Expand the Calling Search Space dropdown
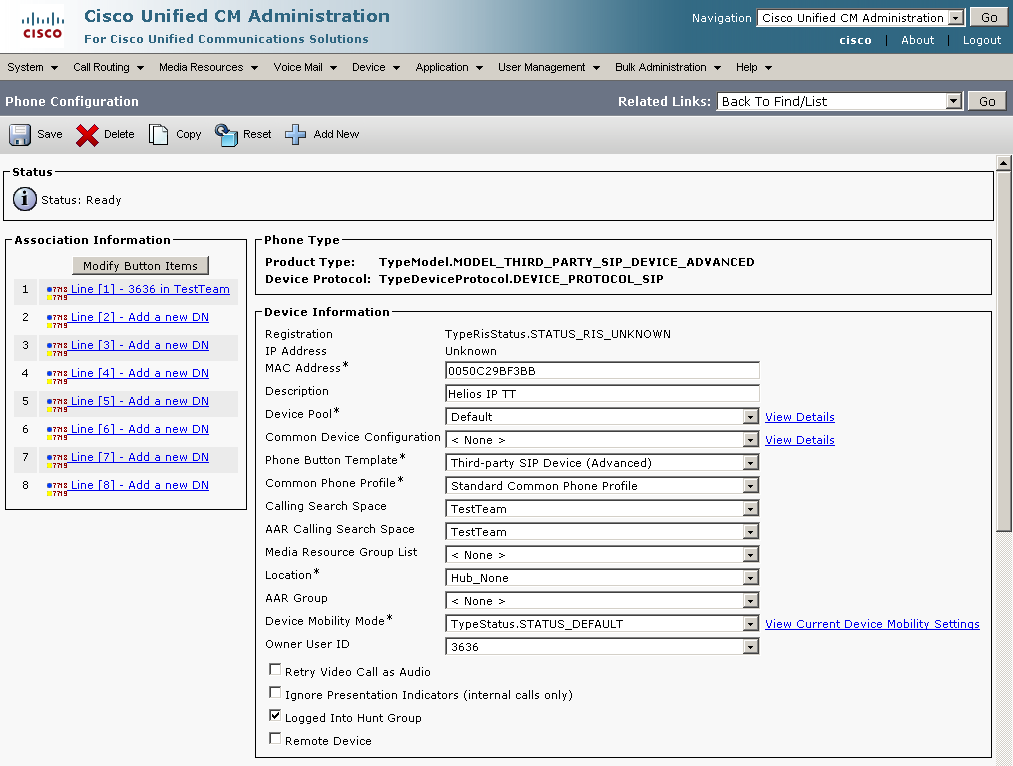Screen dimensions: 1013x766 (750, 509)
